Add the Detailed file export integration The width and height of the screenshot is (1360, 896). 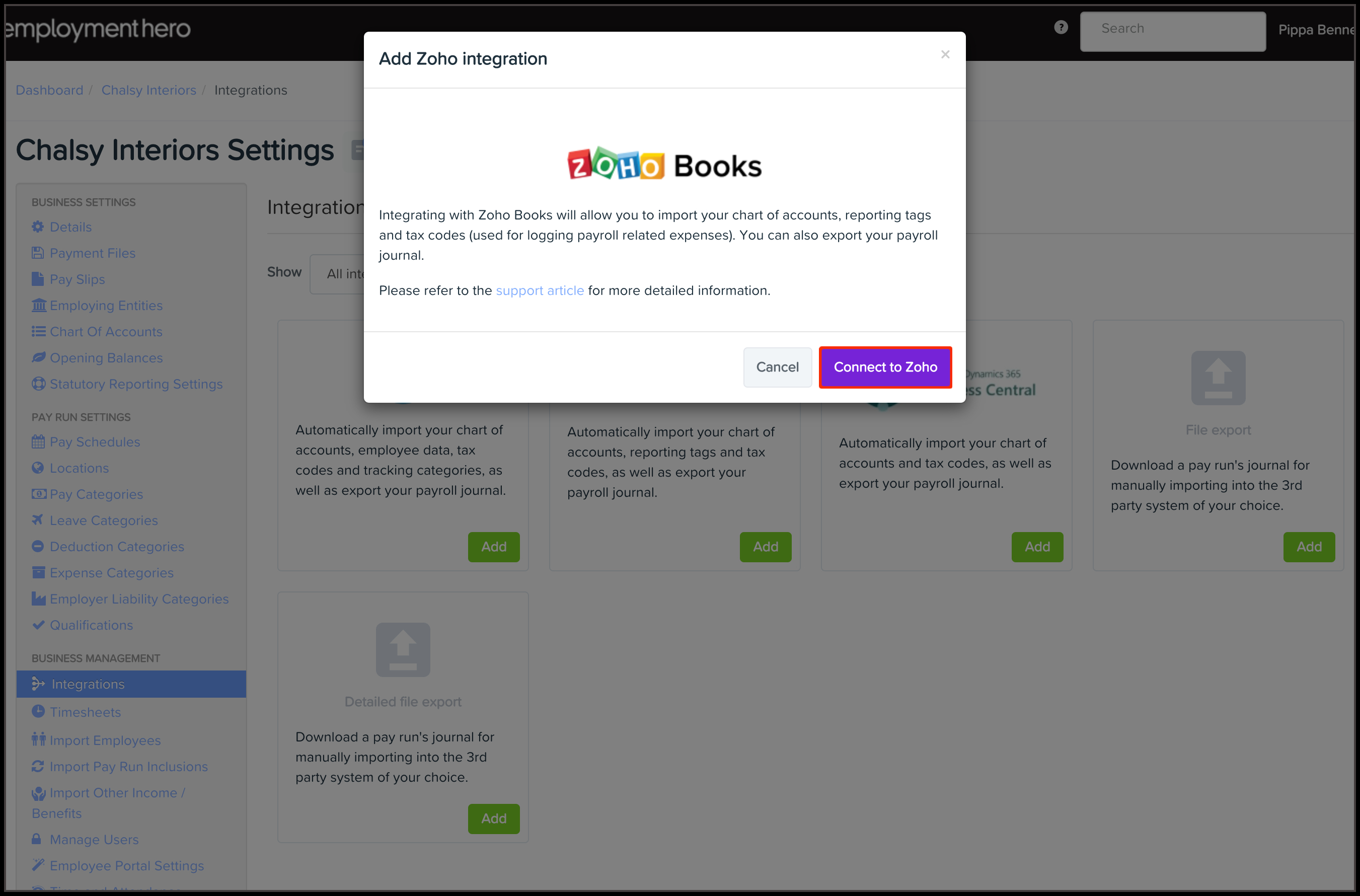[493, 818]
